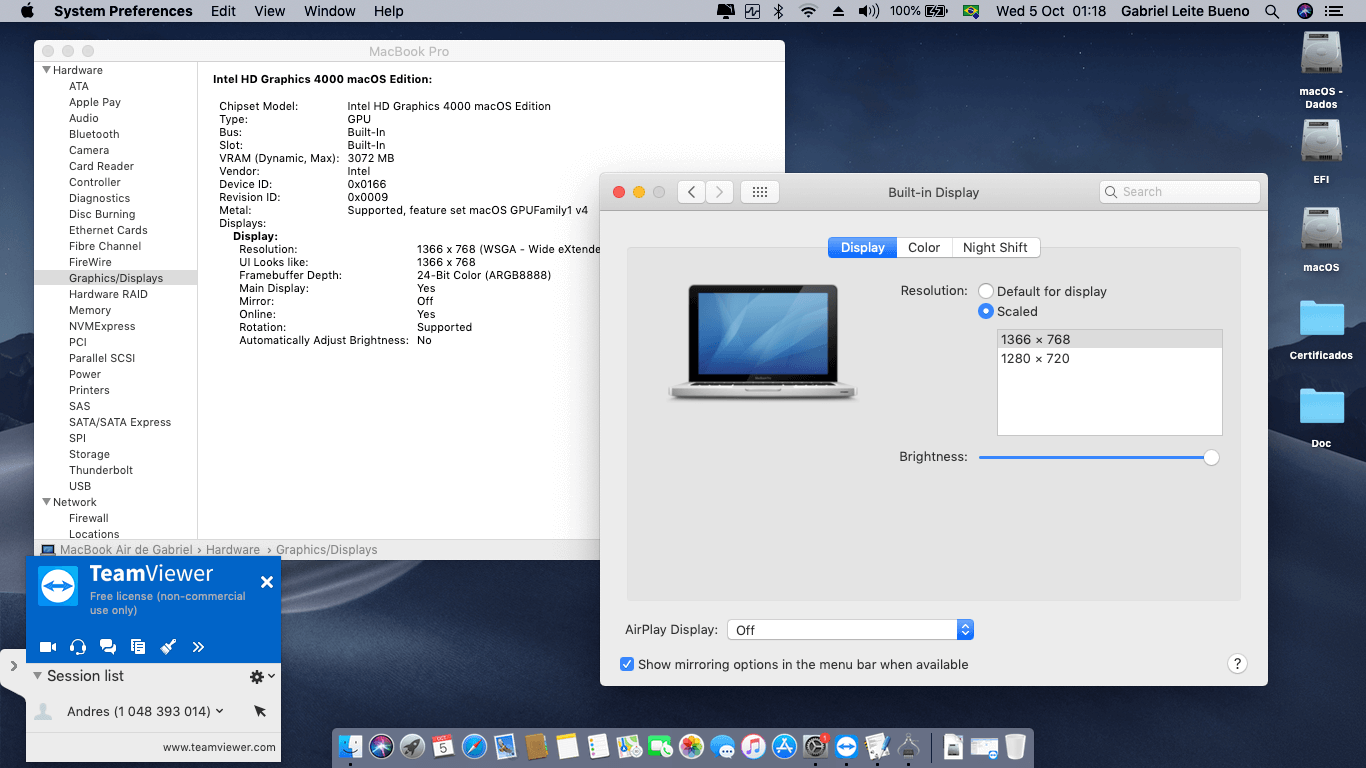This screenshot has width=1366, height=768.
Task: Open display preferences help button
Action: (x=1237, y=664)
